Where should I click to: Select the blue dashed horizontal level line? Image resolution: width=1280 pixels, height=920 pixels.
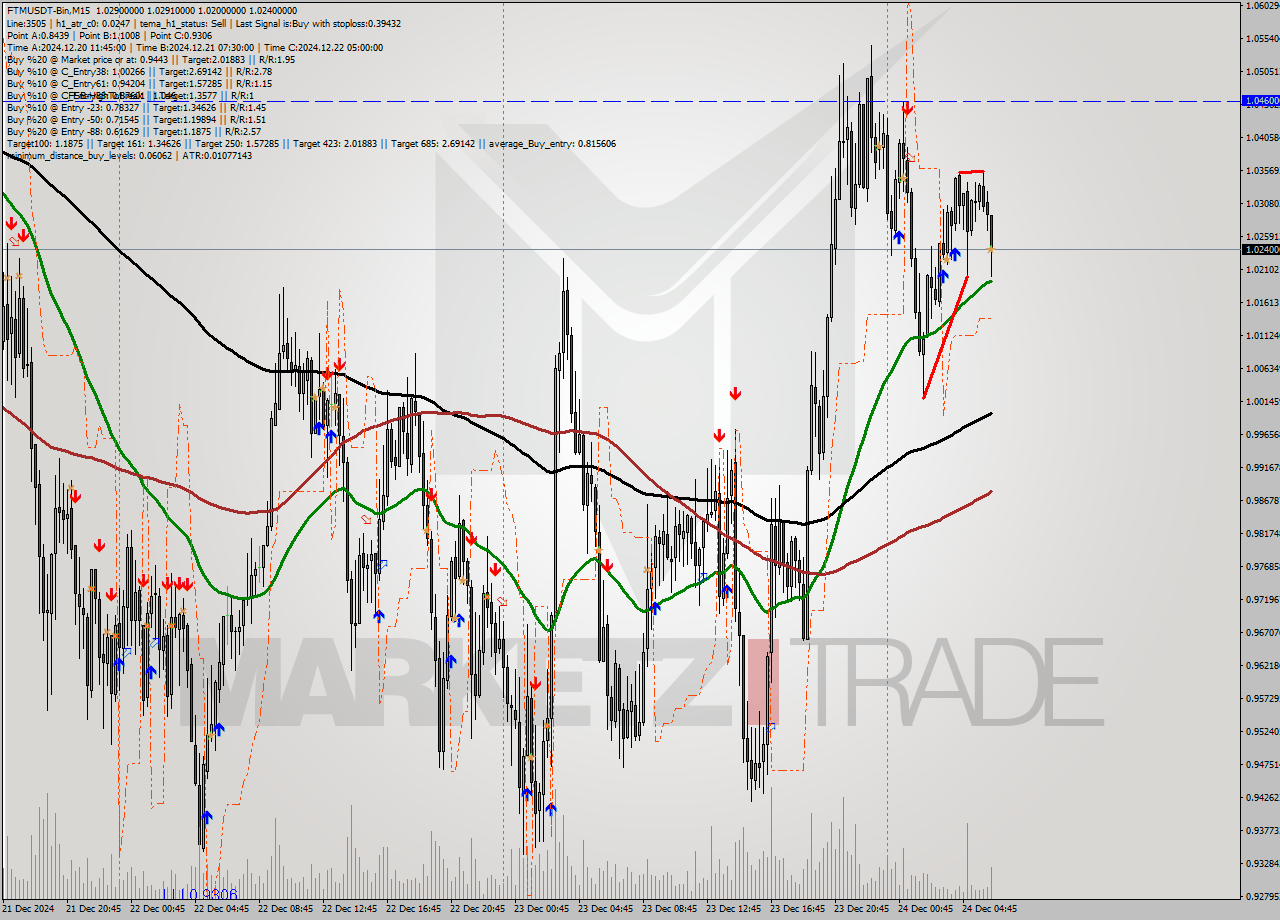(620, 101)
